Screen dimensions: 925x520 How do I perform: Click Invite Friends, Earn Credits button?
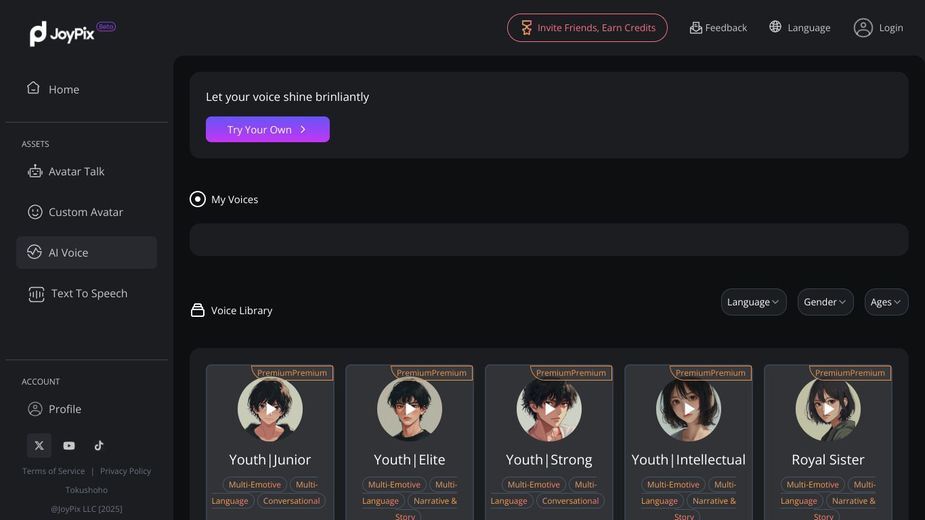587,28
